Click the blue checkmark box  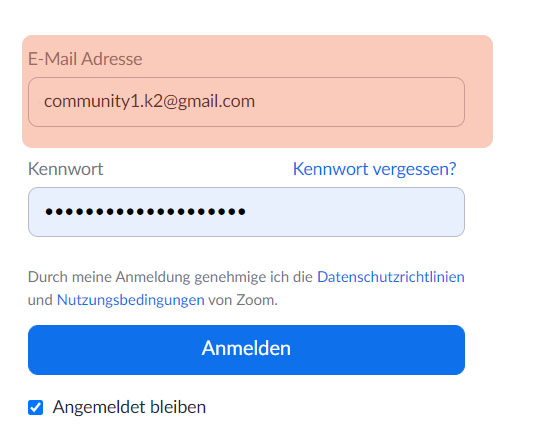(35, 407)
